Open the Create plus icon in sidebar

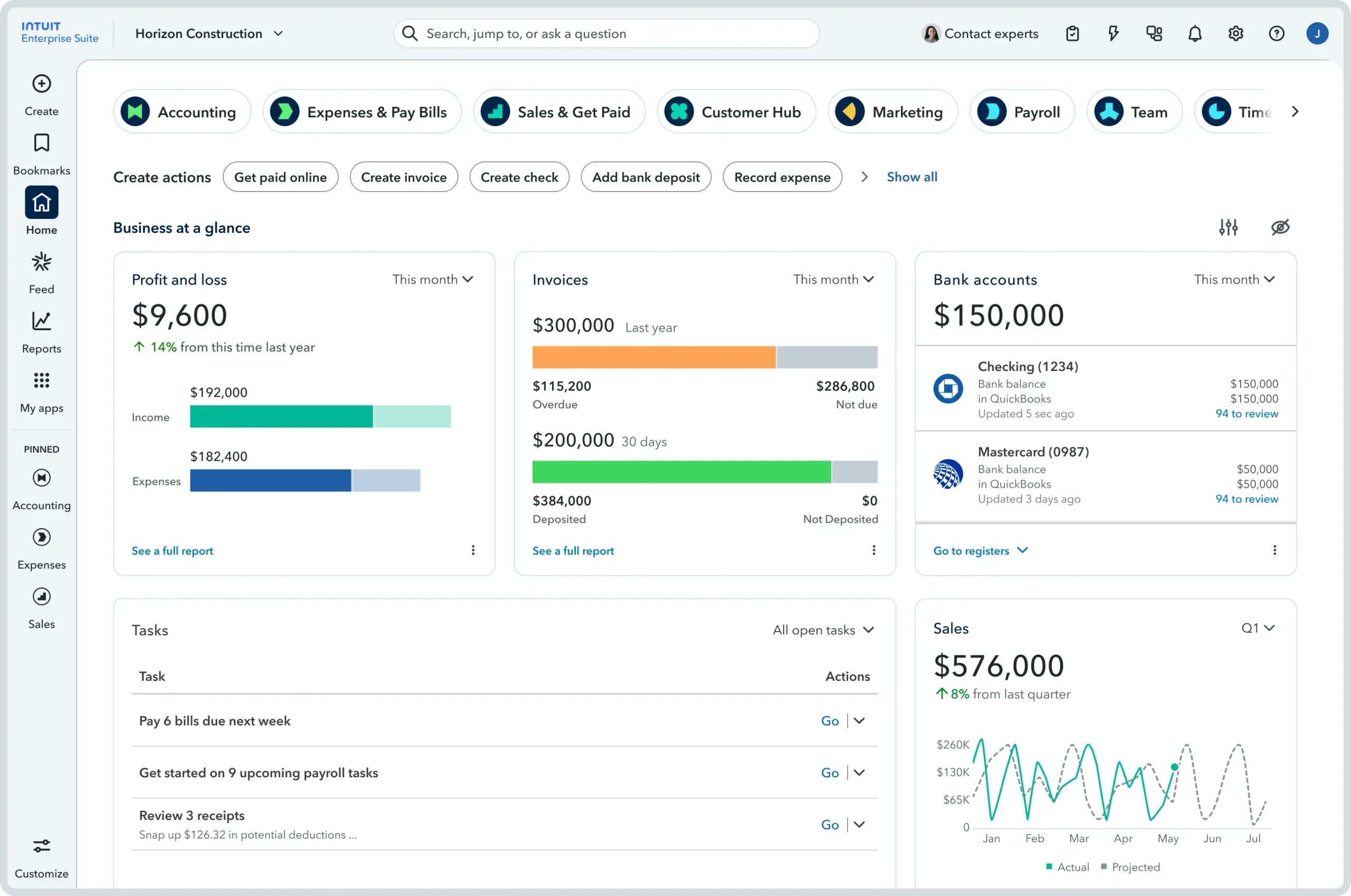point(41,84)
